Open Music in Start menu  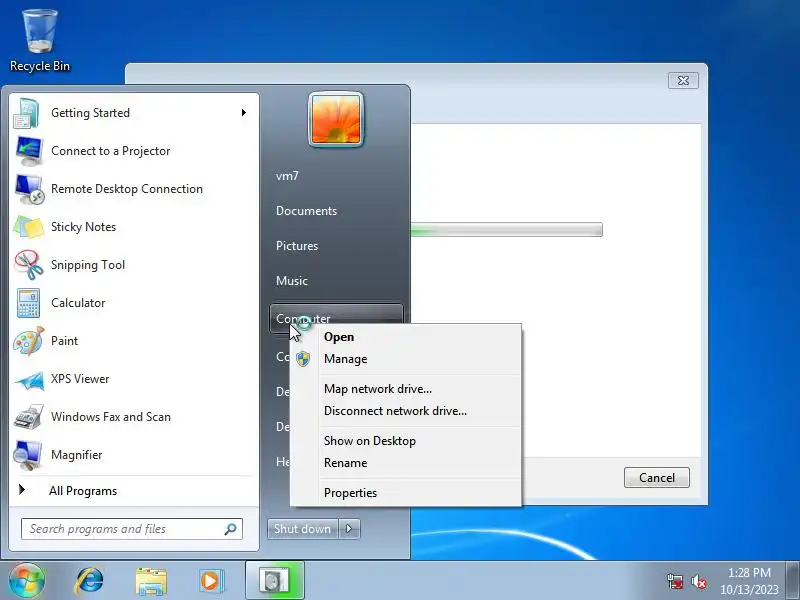(292, 281)
